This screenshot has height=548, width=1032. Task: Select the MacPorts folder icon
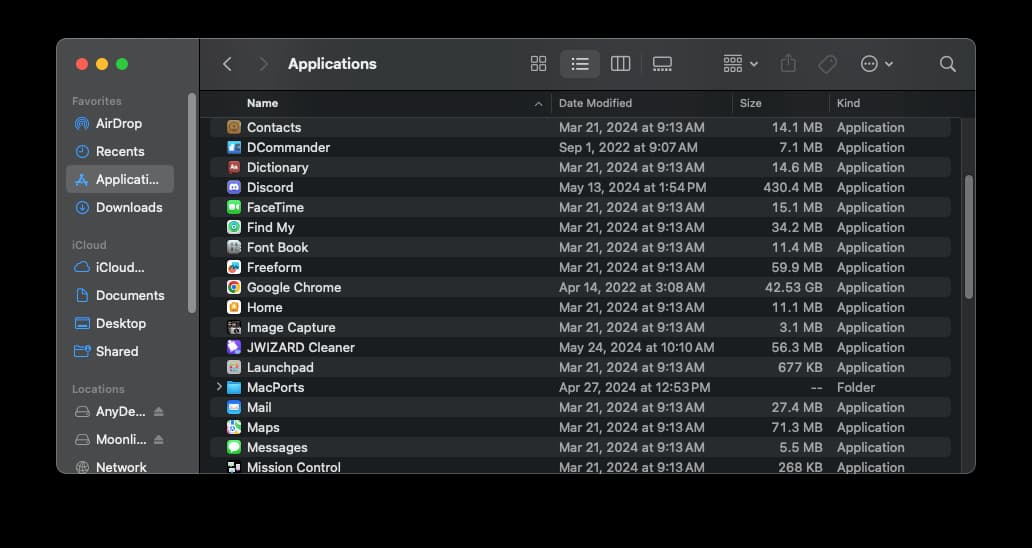234,387
